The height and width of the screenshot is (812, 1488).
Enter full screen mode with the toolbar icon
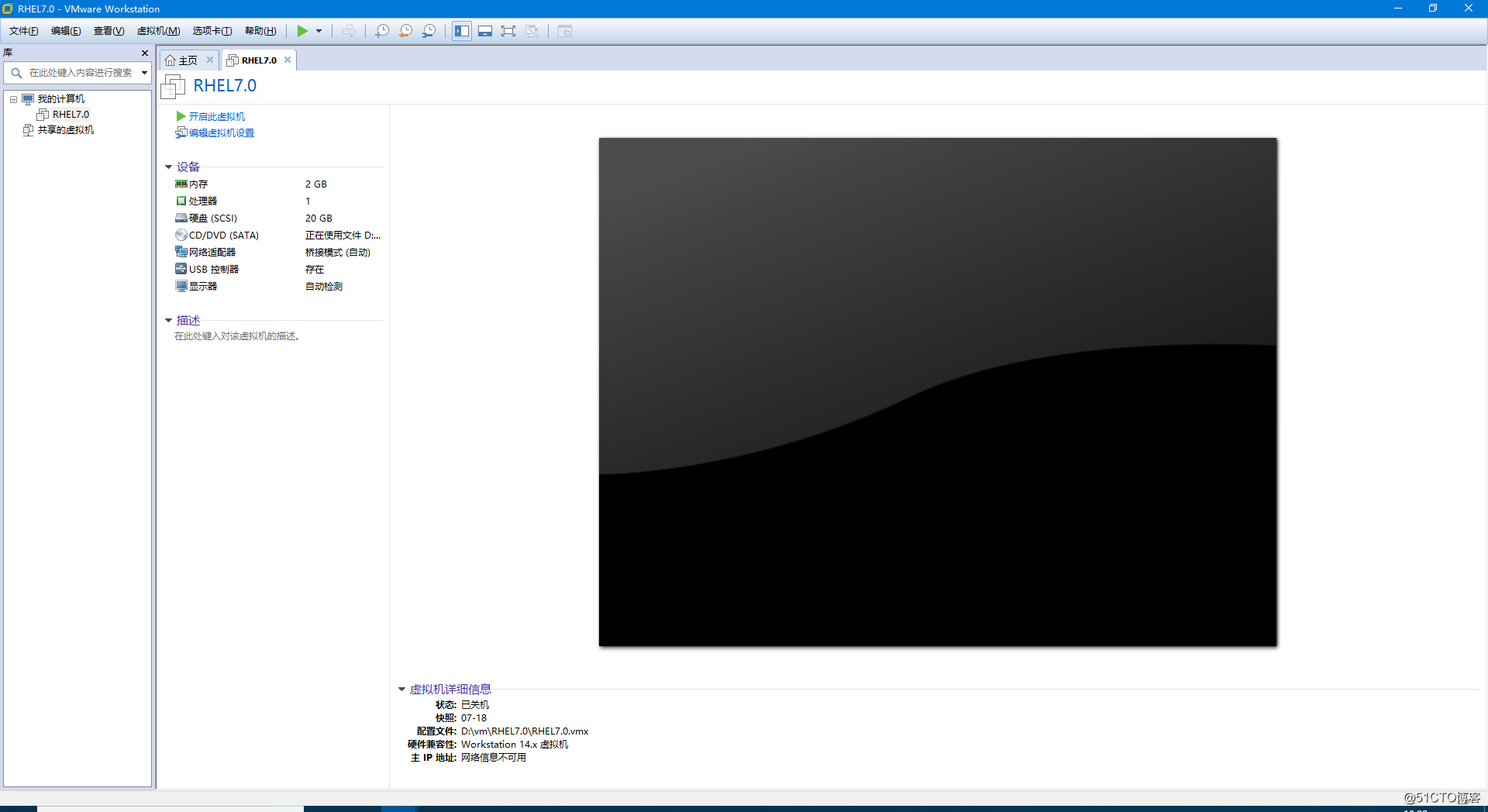(508, 31)
